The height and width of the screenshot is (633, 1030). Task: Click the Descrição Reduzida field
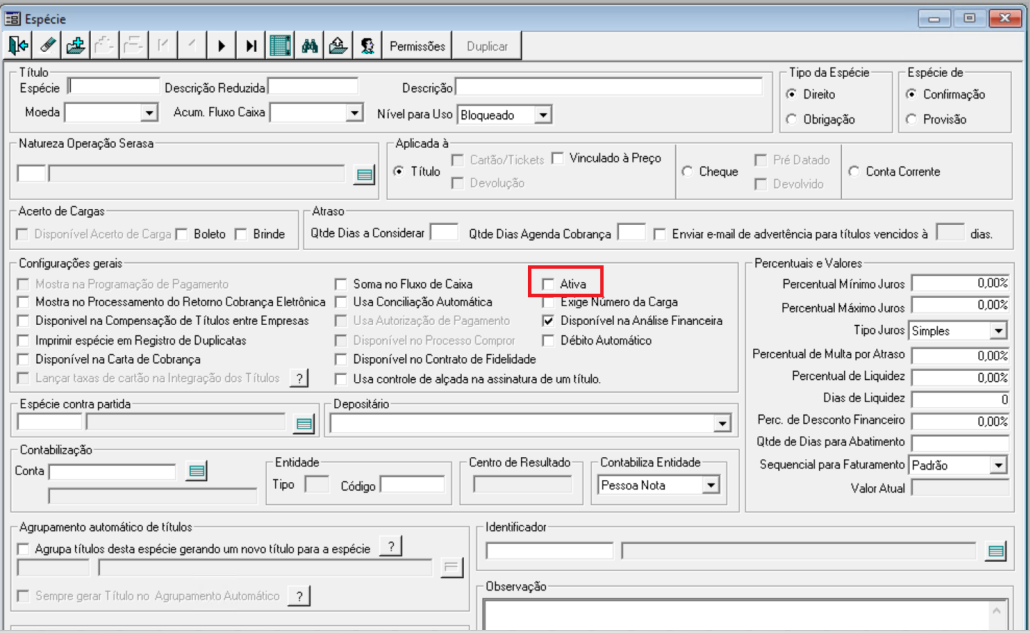[313, 87]
